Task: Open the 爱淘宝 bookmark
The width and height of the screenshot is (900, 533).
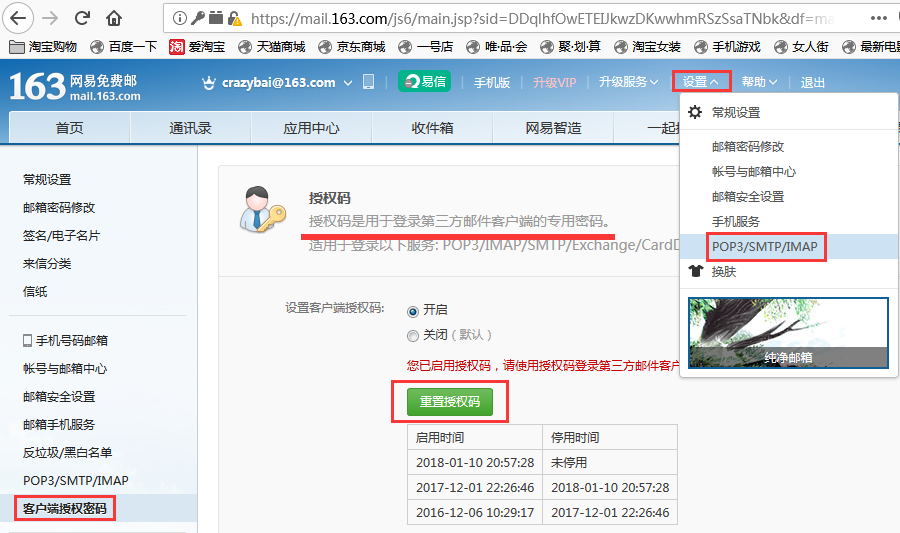Action: (197, 46)
